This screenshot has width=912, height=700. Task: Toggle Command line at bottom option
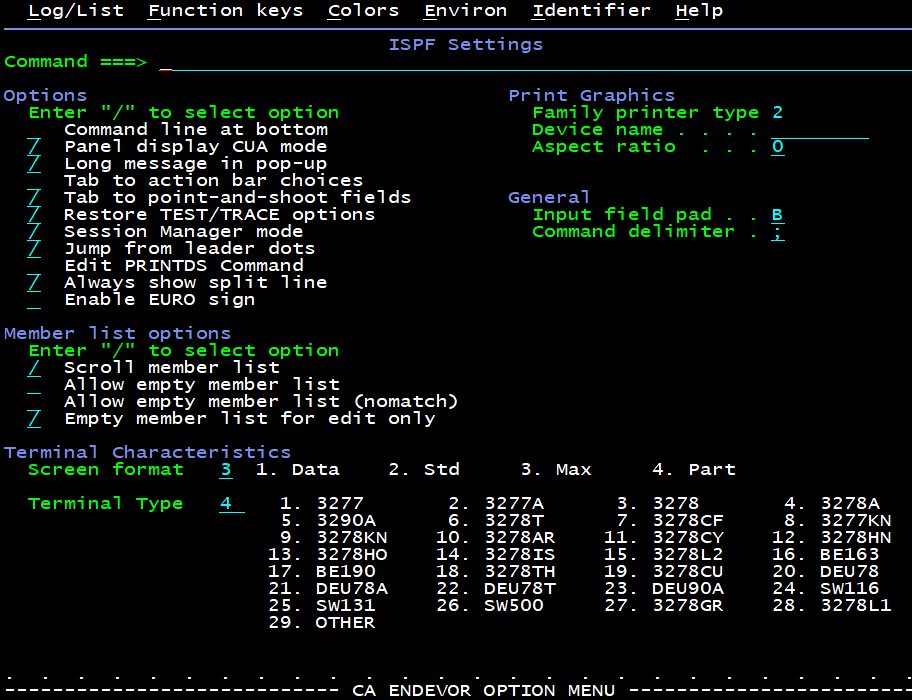click(35, 130)
